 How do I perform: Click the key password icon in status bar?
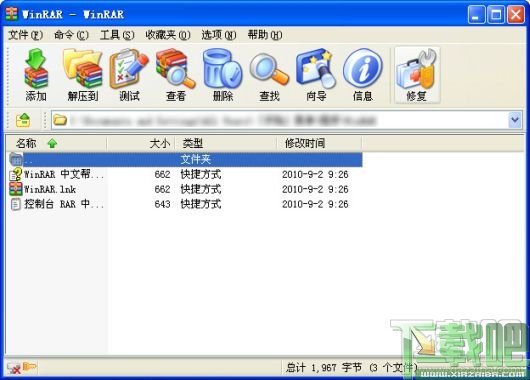click(29, 366)
